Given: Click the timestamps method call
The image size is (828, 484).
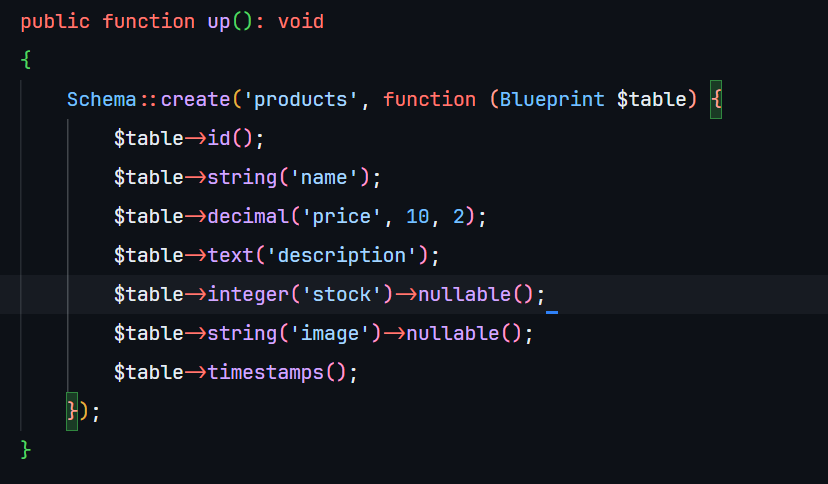Looking at the screenshot, I should pos(266,372).
